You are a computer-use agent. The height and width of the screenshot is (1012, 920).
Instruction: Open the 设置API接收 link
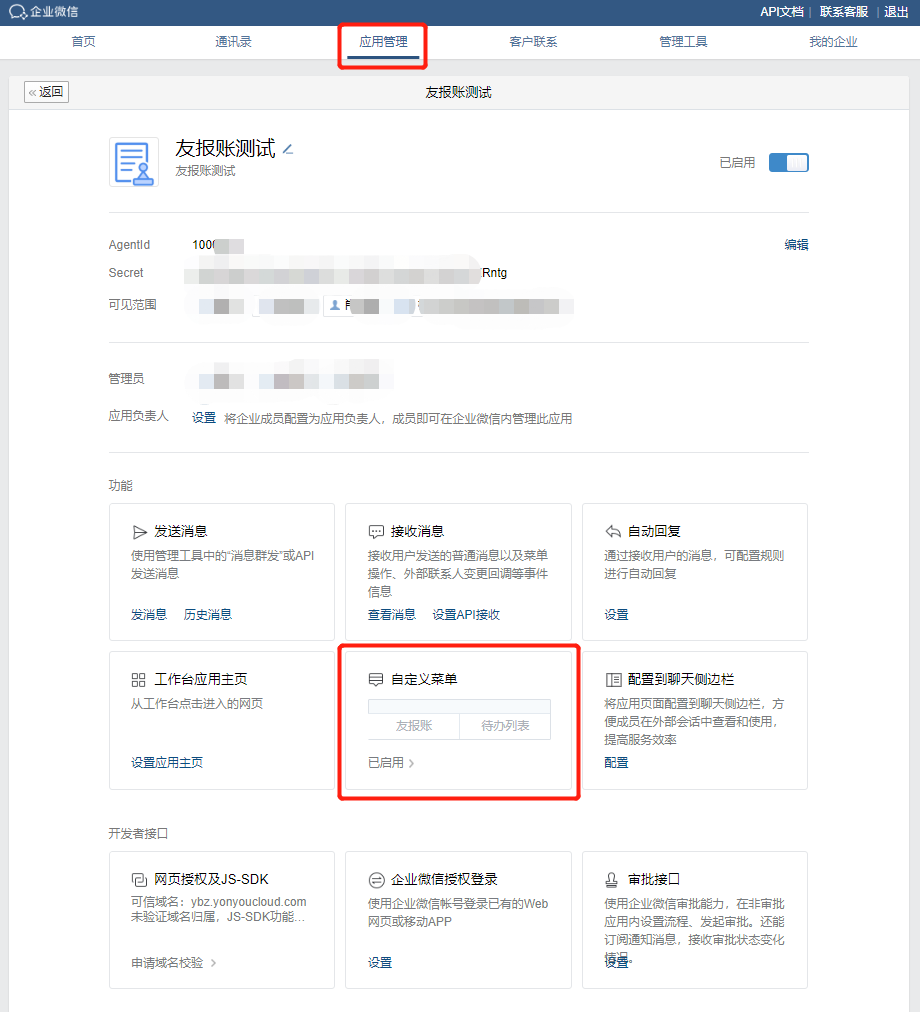(466, 614)
